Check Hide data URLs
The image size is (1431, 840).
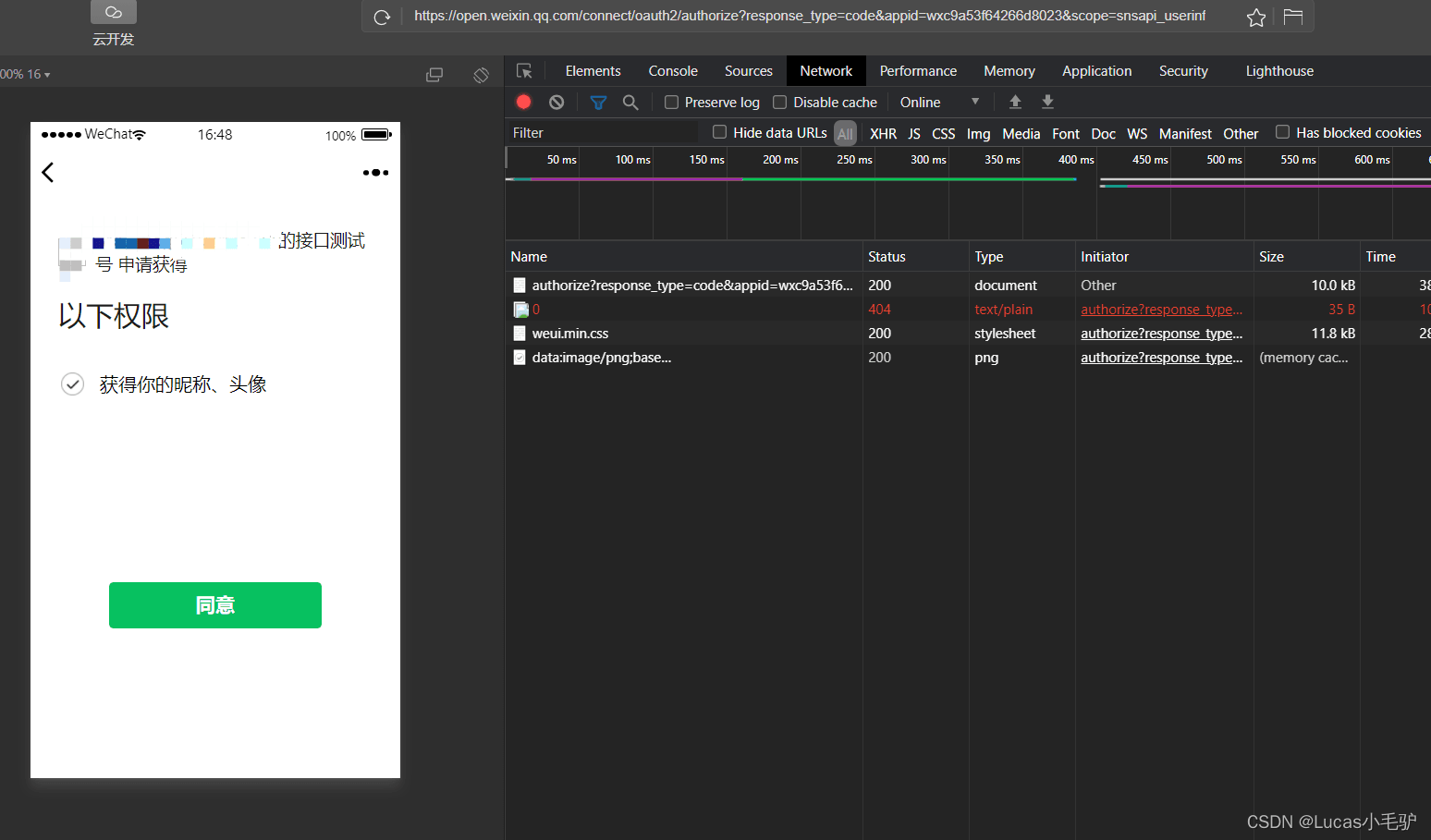pos(719,132)
